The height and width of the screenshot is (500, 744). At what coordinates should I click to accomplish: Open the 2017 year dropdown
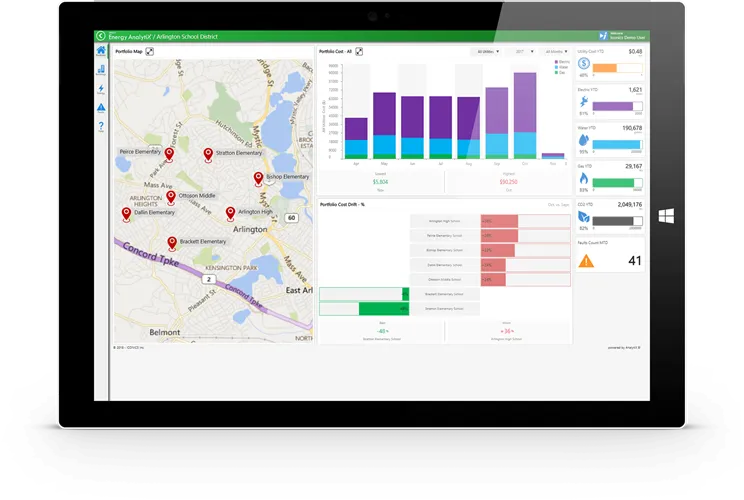click(x=521, y=51)
